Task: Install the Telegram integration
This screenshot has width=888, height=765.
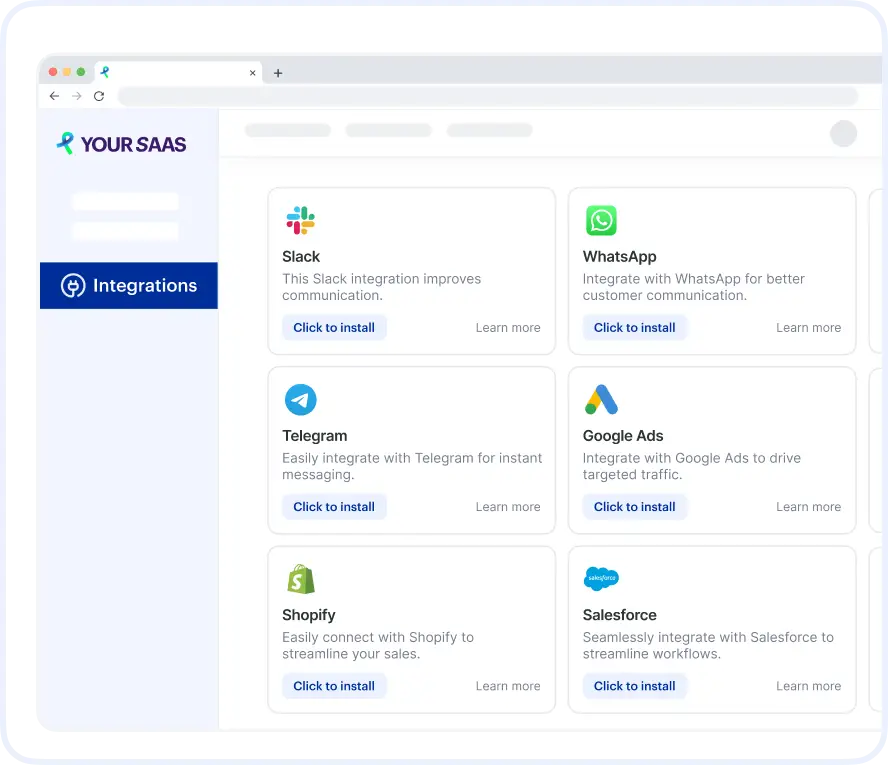Action: (x=334, y=507)
